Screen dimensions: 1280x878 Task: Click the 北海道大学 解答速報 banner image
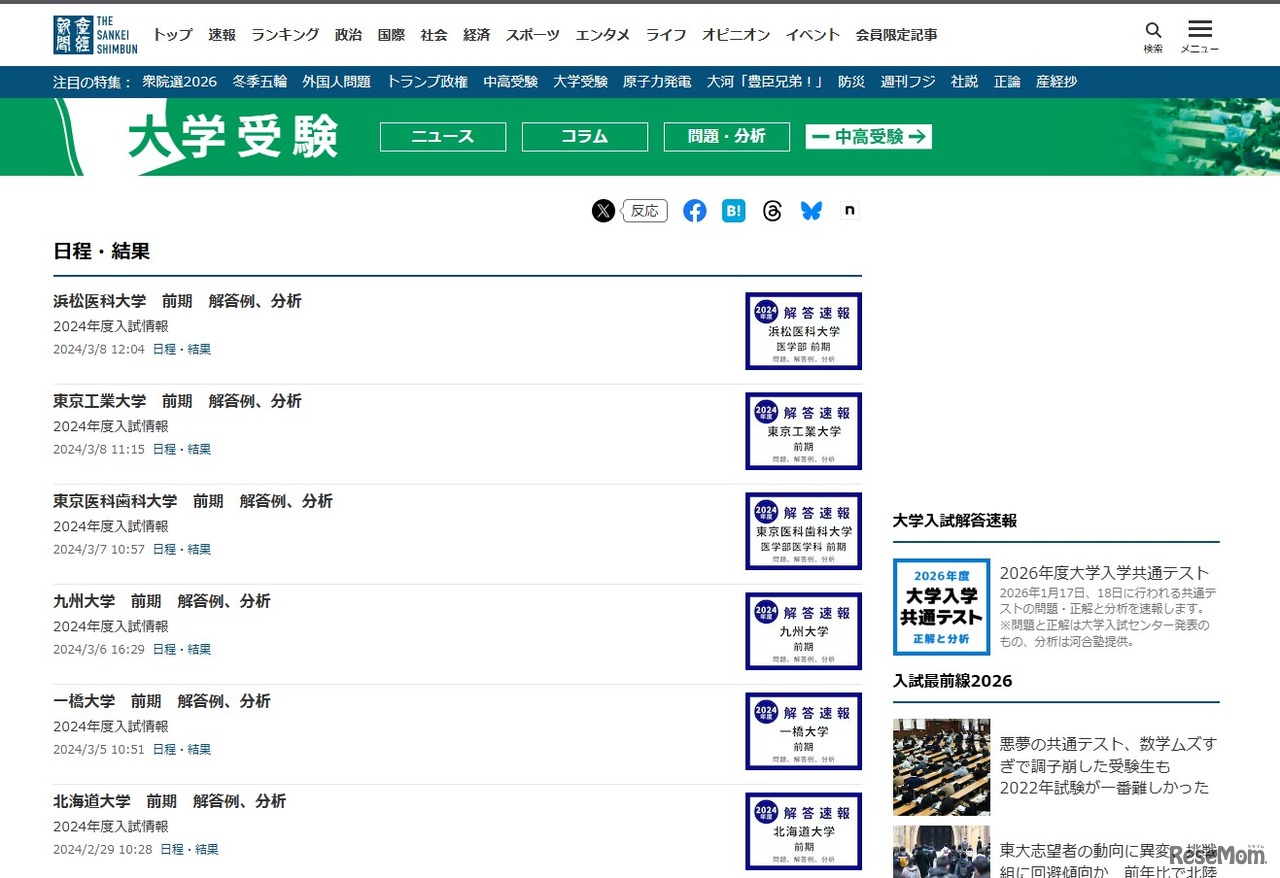803,831
